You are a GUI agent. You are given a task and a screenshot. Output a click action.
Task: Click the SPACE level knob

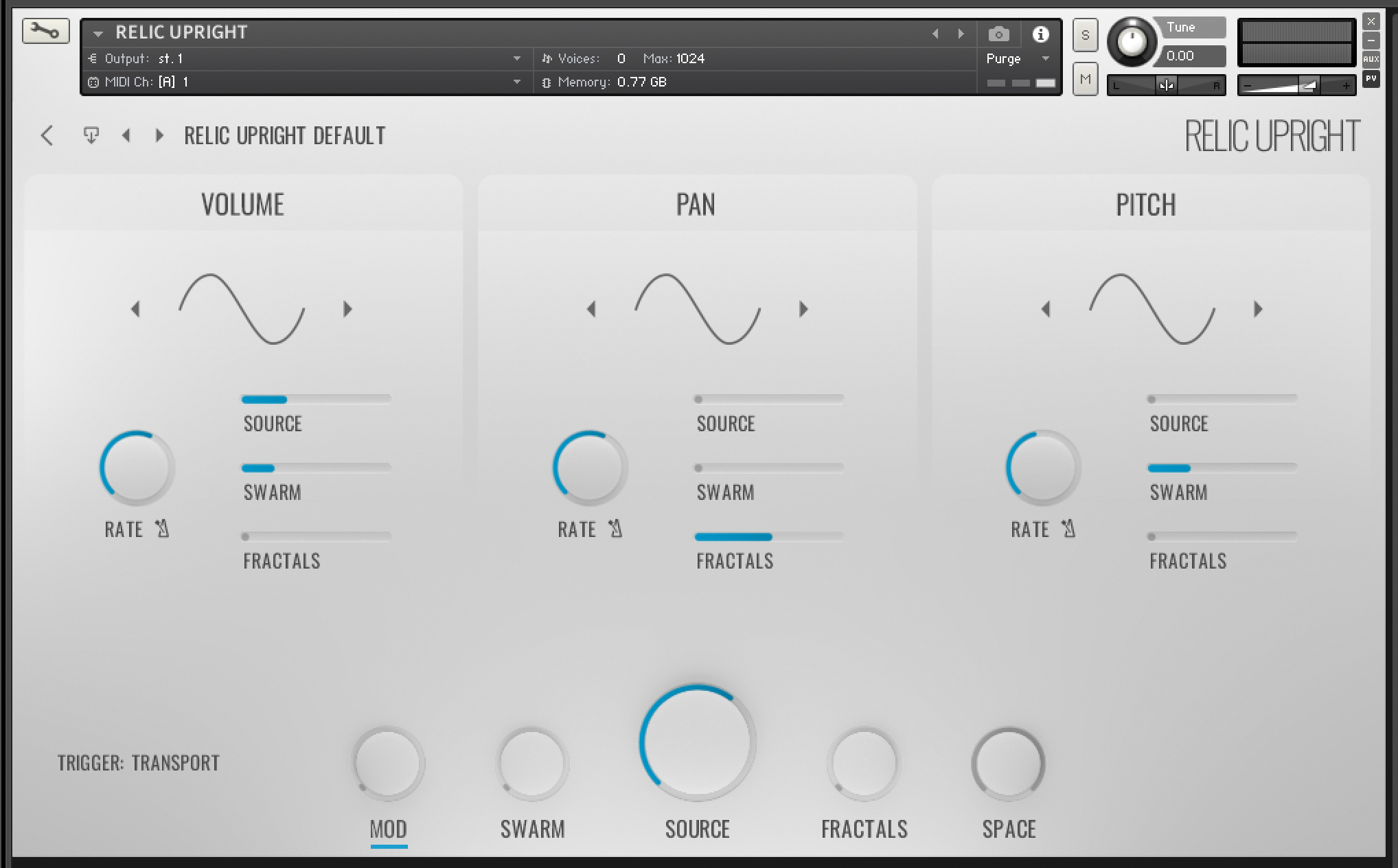pos(1008,763)
